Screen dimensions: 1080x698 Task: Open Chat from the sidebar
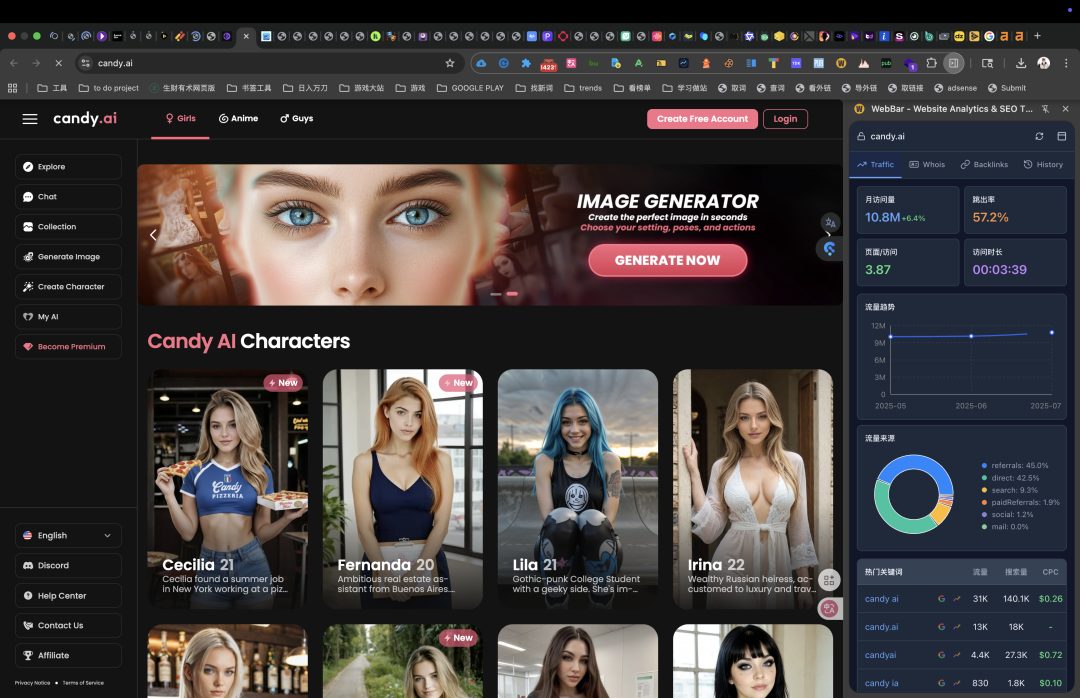(x=68, y=197)
